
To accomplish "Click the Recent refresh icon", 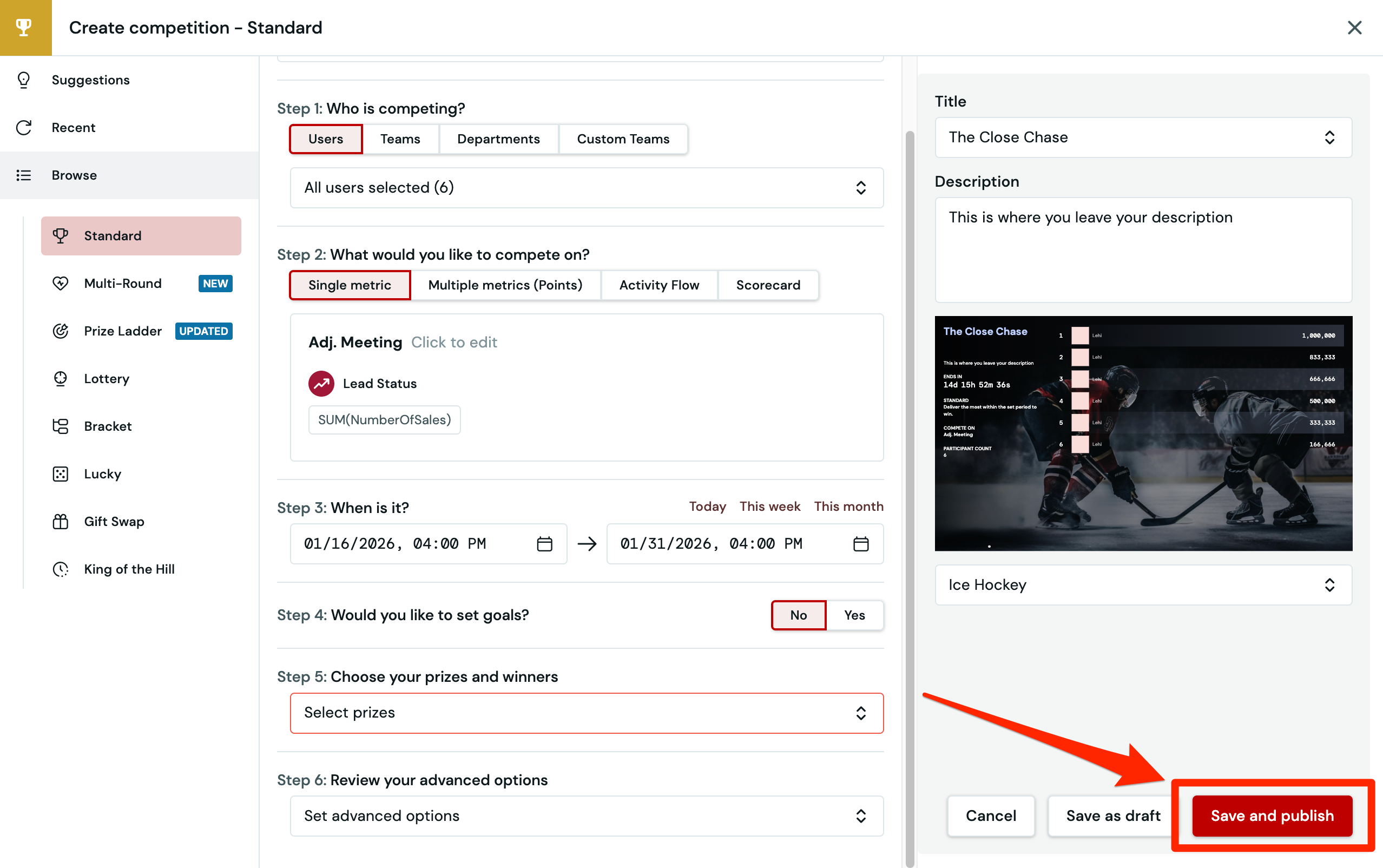I will pos(23,128).
